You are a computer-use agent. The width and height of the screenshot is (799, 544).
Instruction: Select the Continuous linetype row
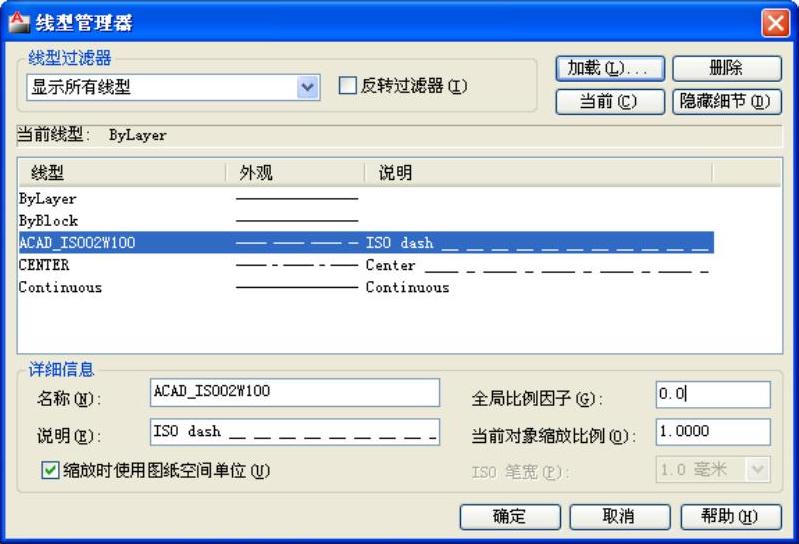coord(366,287)
